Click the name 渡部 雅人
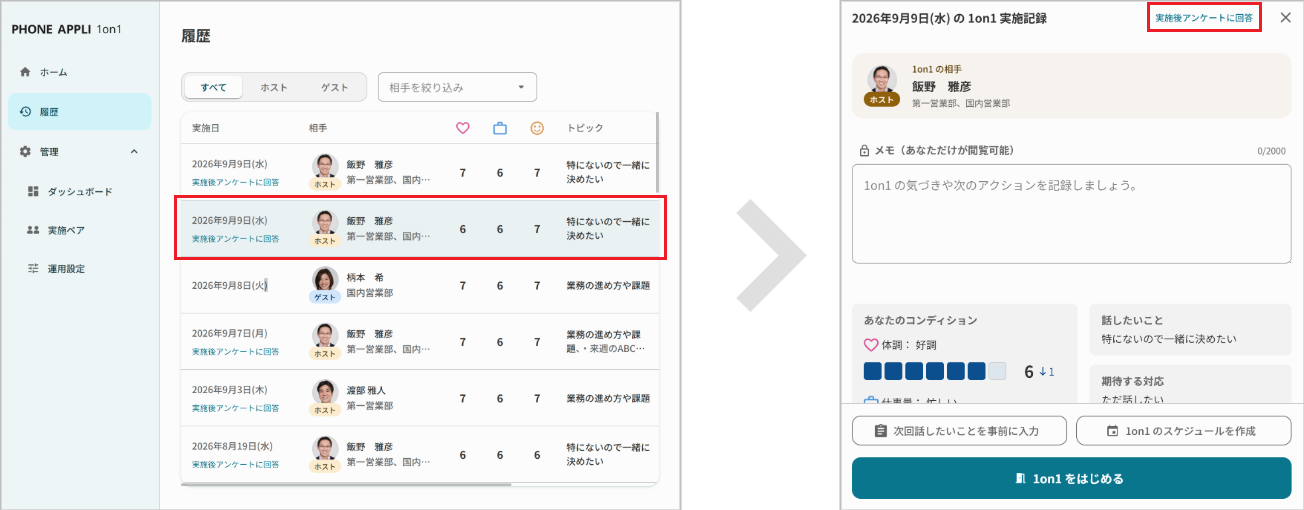The image size is (1304, 510). [366, 391]
